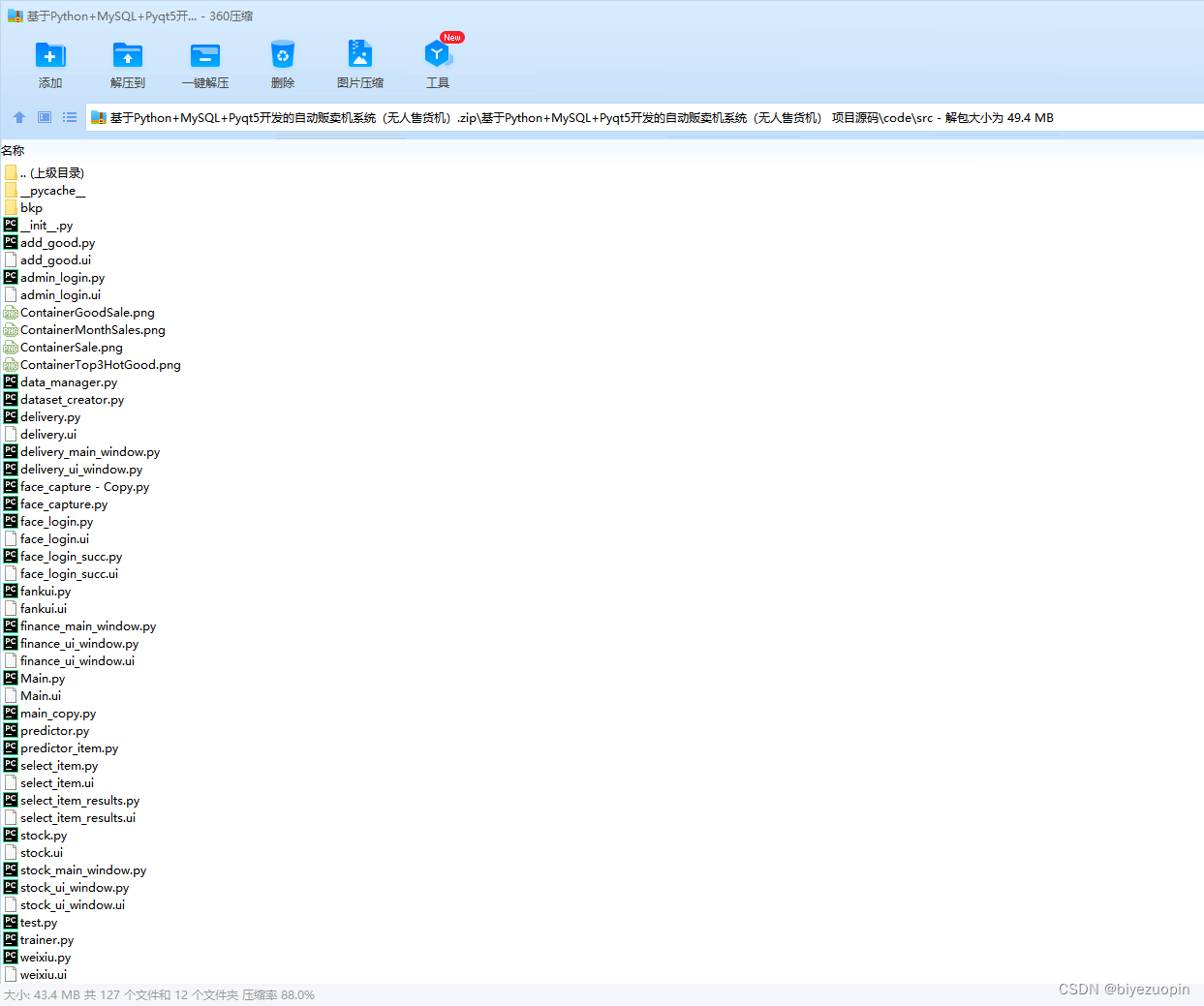The image size is (1204, 1006).
Task: Select the fankui.py file
Action: (38, 591)
